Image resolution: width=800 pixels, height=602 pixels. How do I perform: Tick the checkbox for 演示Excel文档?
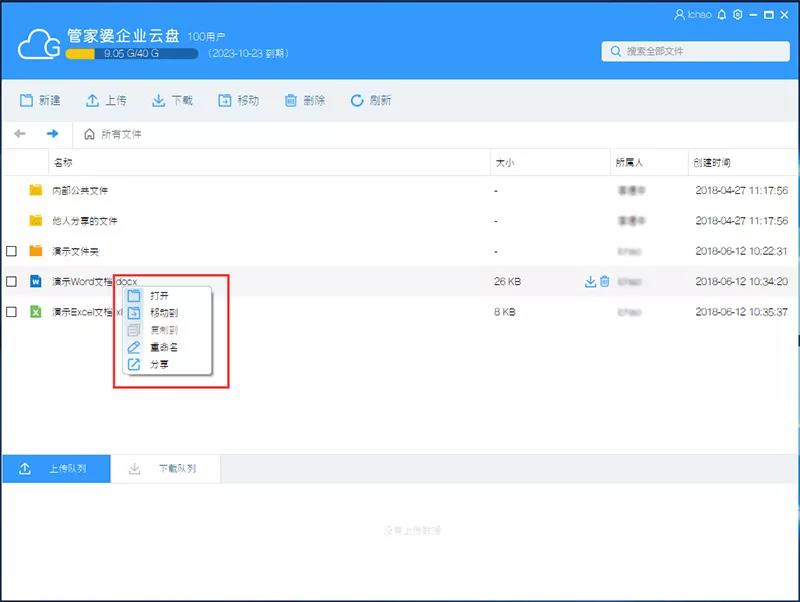tap(11, 312)
